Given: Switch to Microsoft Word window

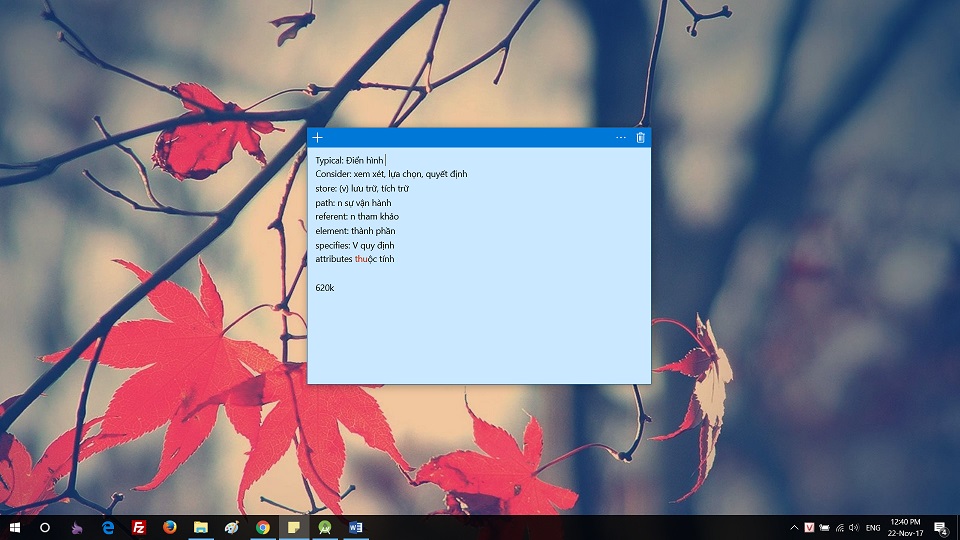Looking at the screenshot, I should pos(356,527).
